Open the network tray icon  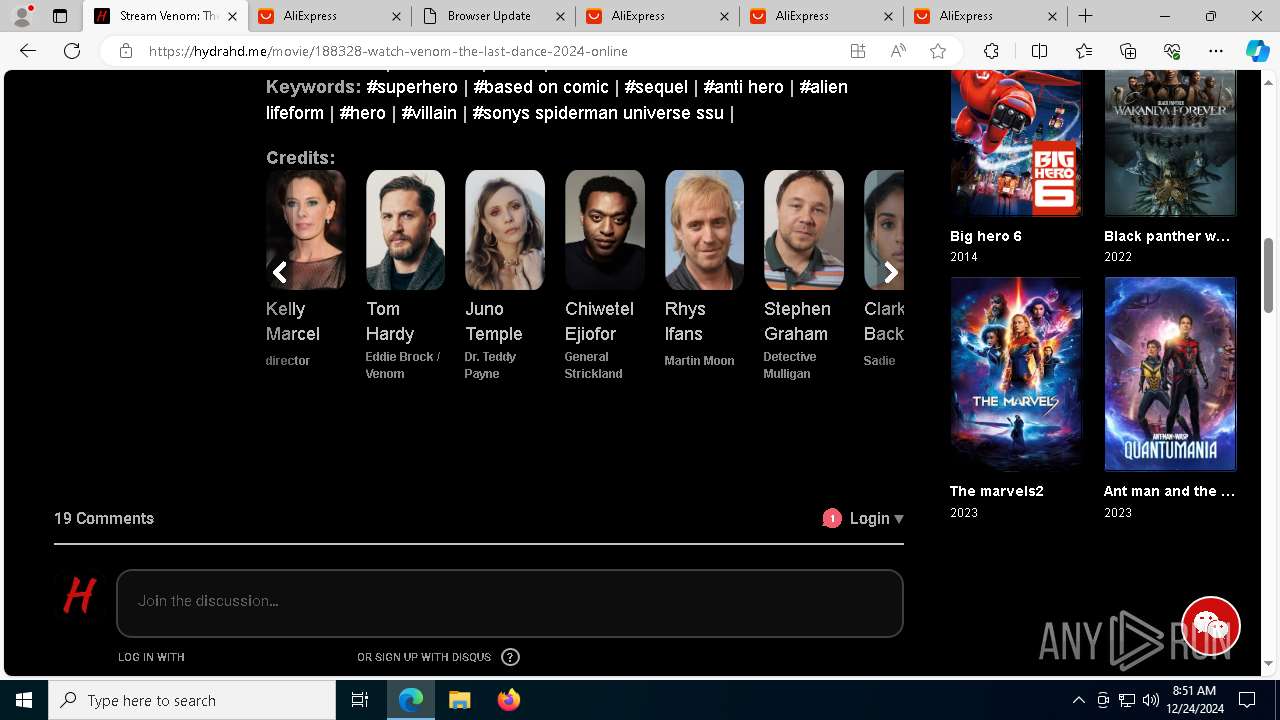(1127, 700)
